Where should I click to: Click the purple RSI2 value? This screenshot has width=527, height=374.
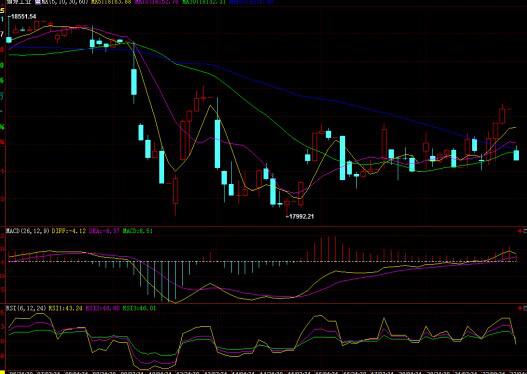(103, 308)
